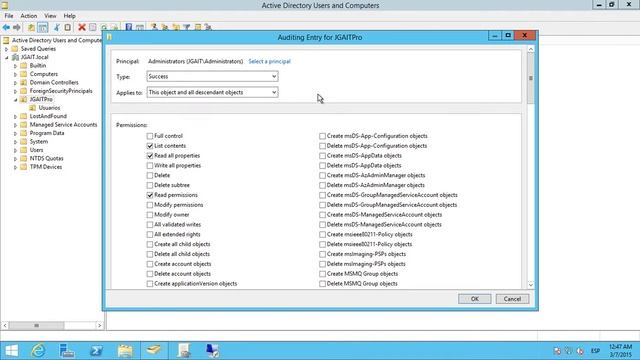Viewport: 640px width, 360px height.
Task: Click the blue Help icon in toolbar
Action: tap(129, 27)
